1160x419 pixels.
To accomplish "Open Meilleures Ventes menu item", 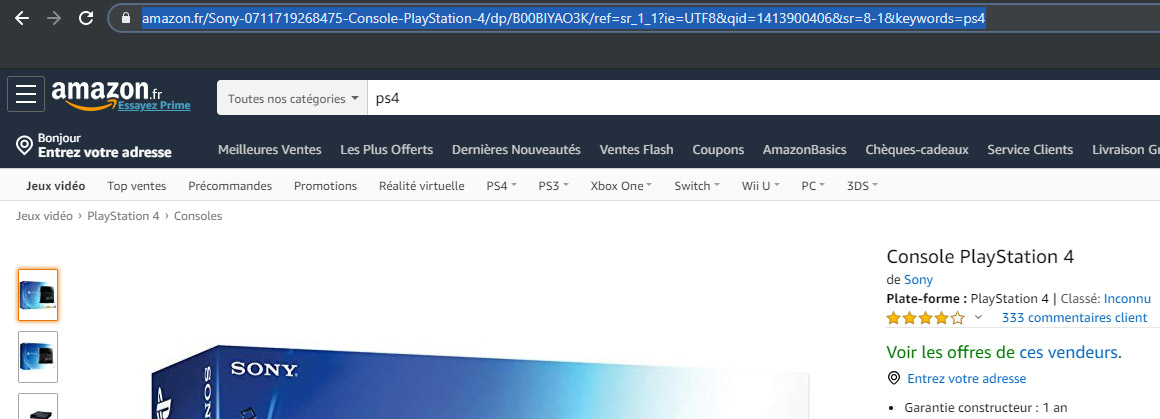I will click(x=270, y=150).
